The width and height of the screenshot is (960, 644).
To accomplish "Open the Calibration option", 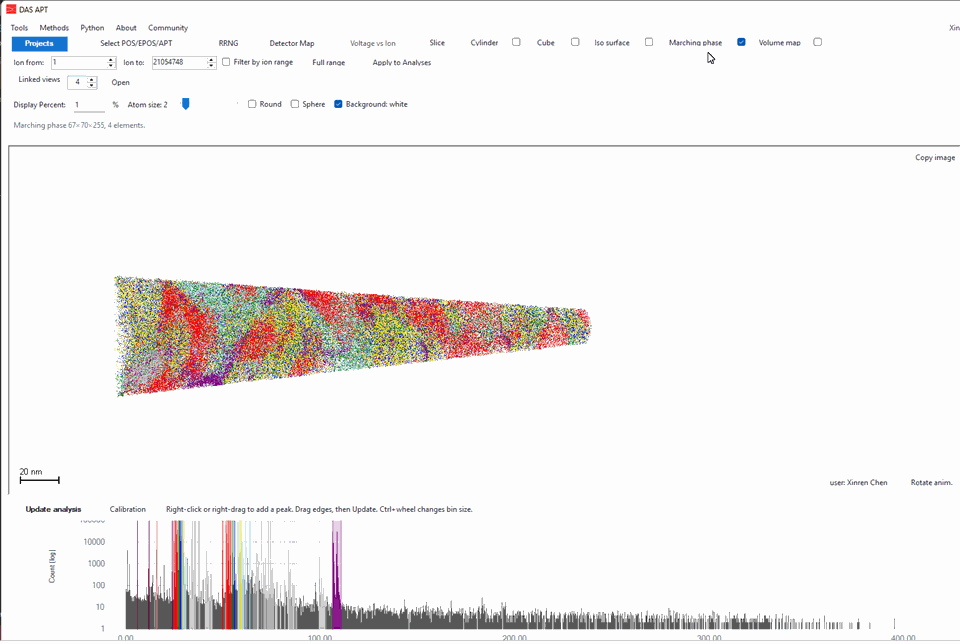I will click(127, 509).
